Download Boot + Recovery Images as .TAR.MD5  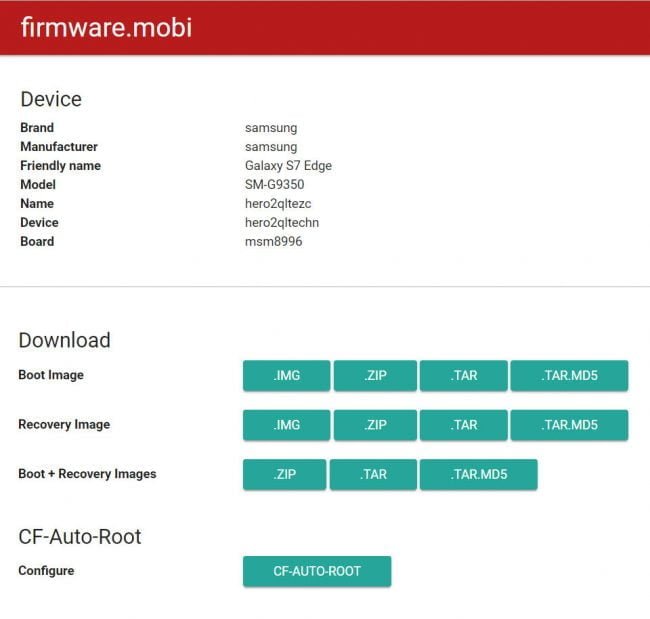(478, 474)
